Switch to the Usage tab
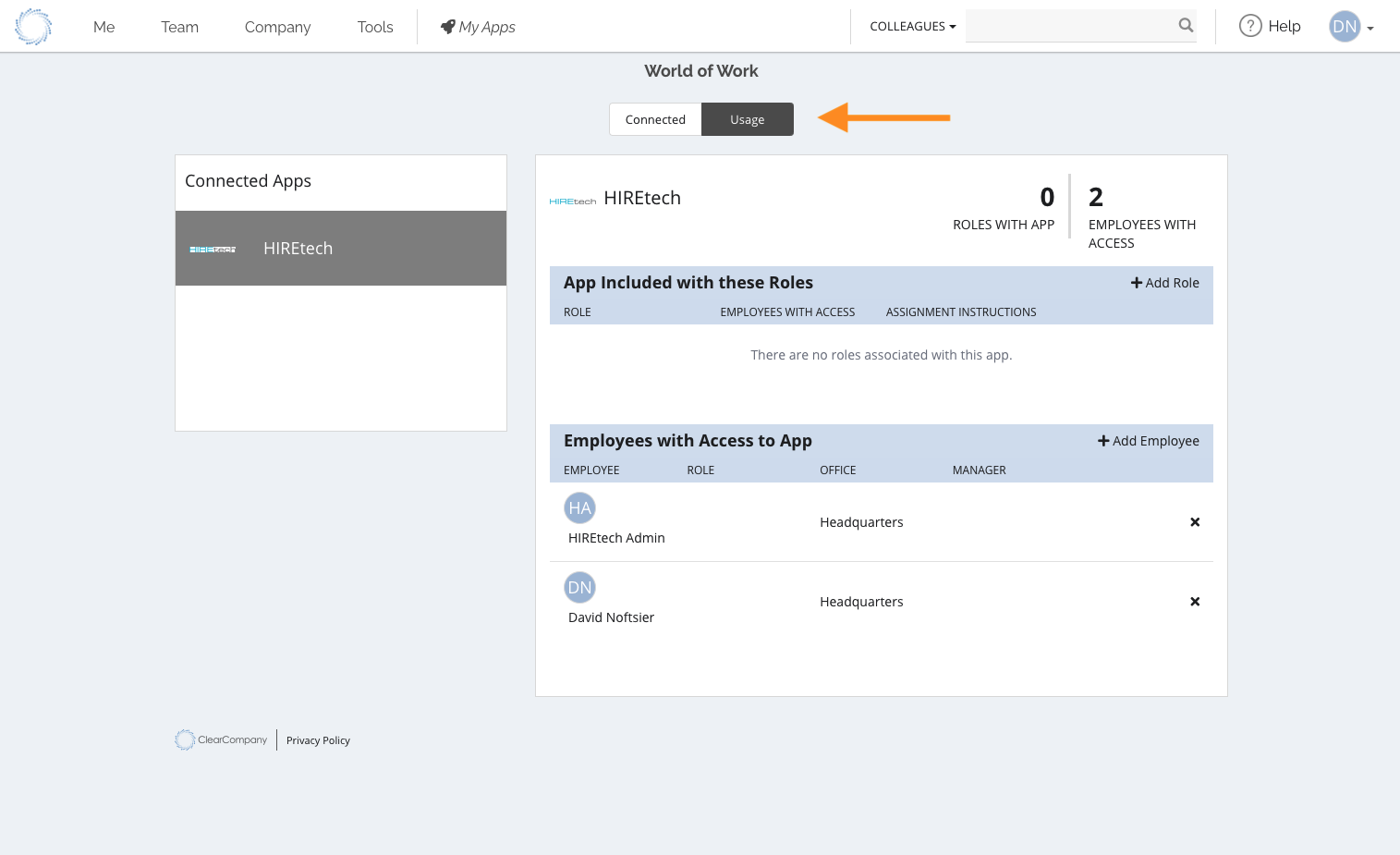The height and width of the screenshot is (855, 1400). [x=748, y=119]
